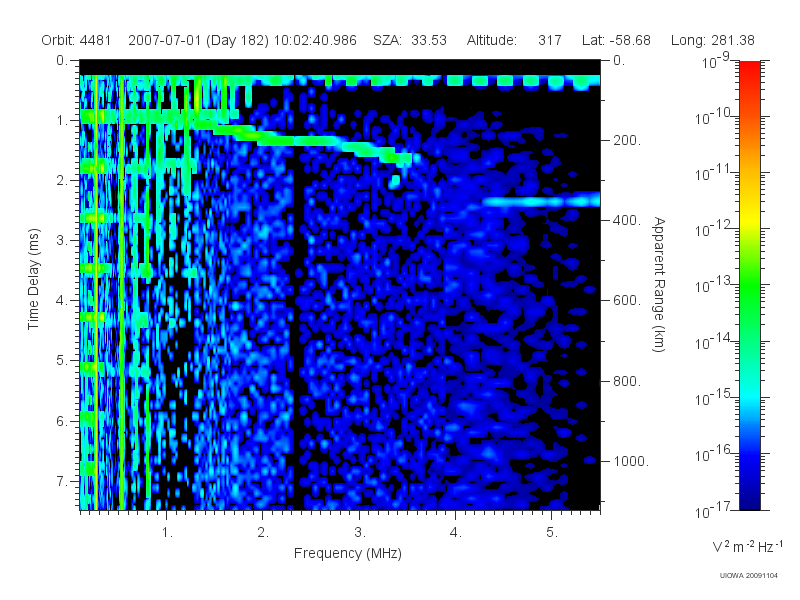Click the '3.' frequency axis tick label

tap(360, 533)
